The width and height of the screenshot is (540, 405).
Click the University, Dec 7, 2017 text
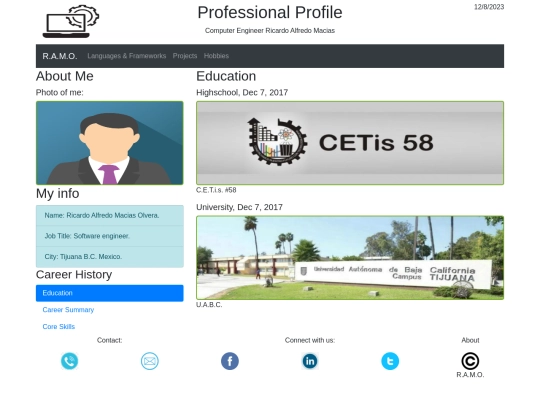pyautogui.click(x=239, y=207)
